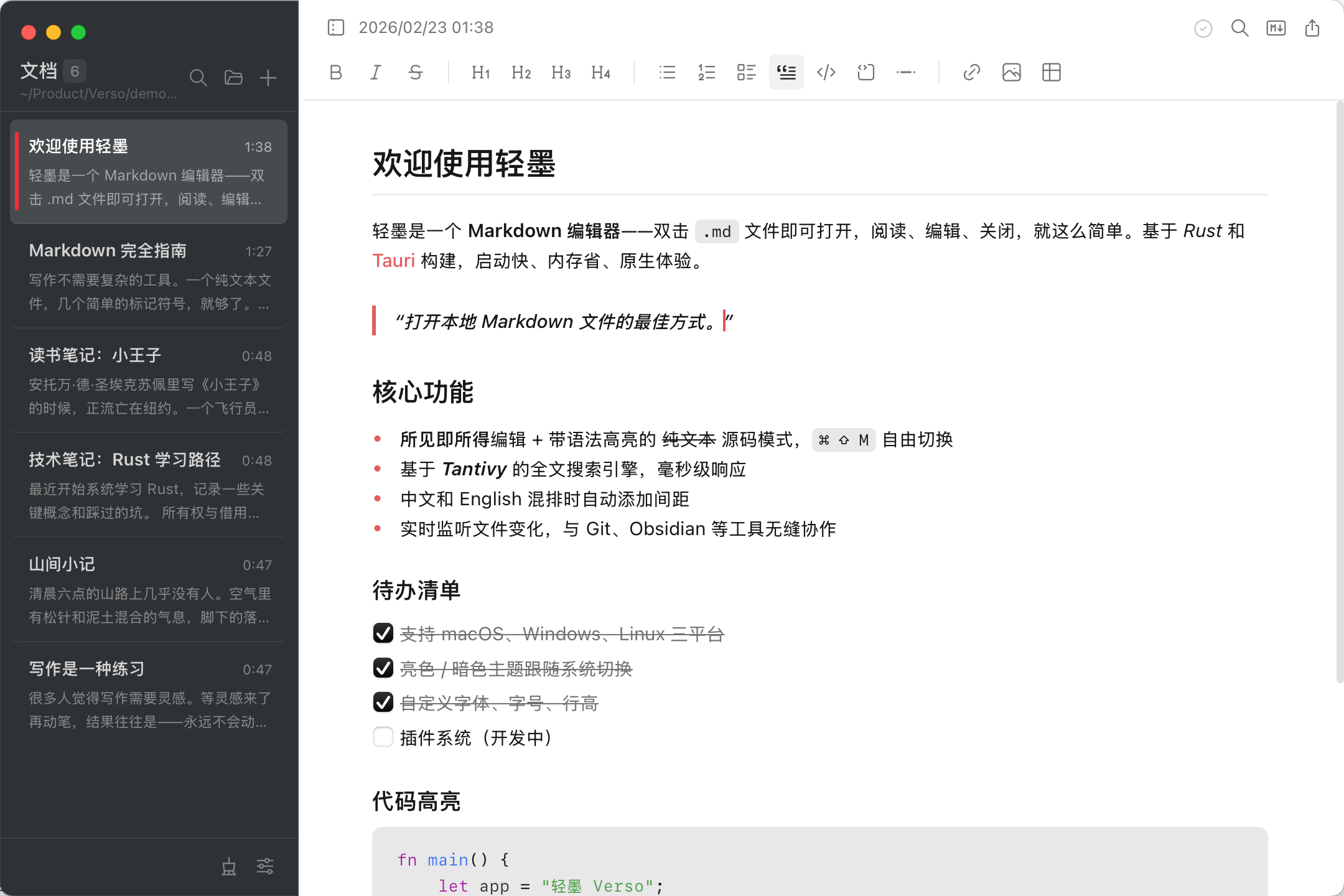This screenshot has width=1344, height=896.
Task: Share the current document
Action: [1312, 28]
